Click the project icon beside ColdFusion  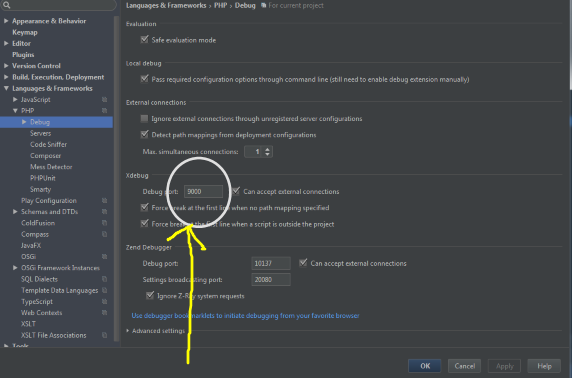point(105,223)
